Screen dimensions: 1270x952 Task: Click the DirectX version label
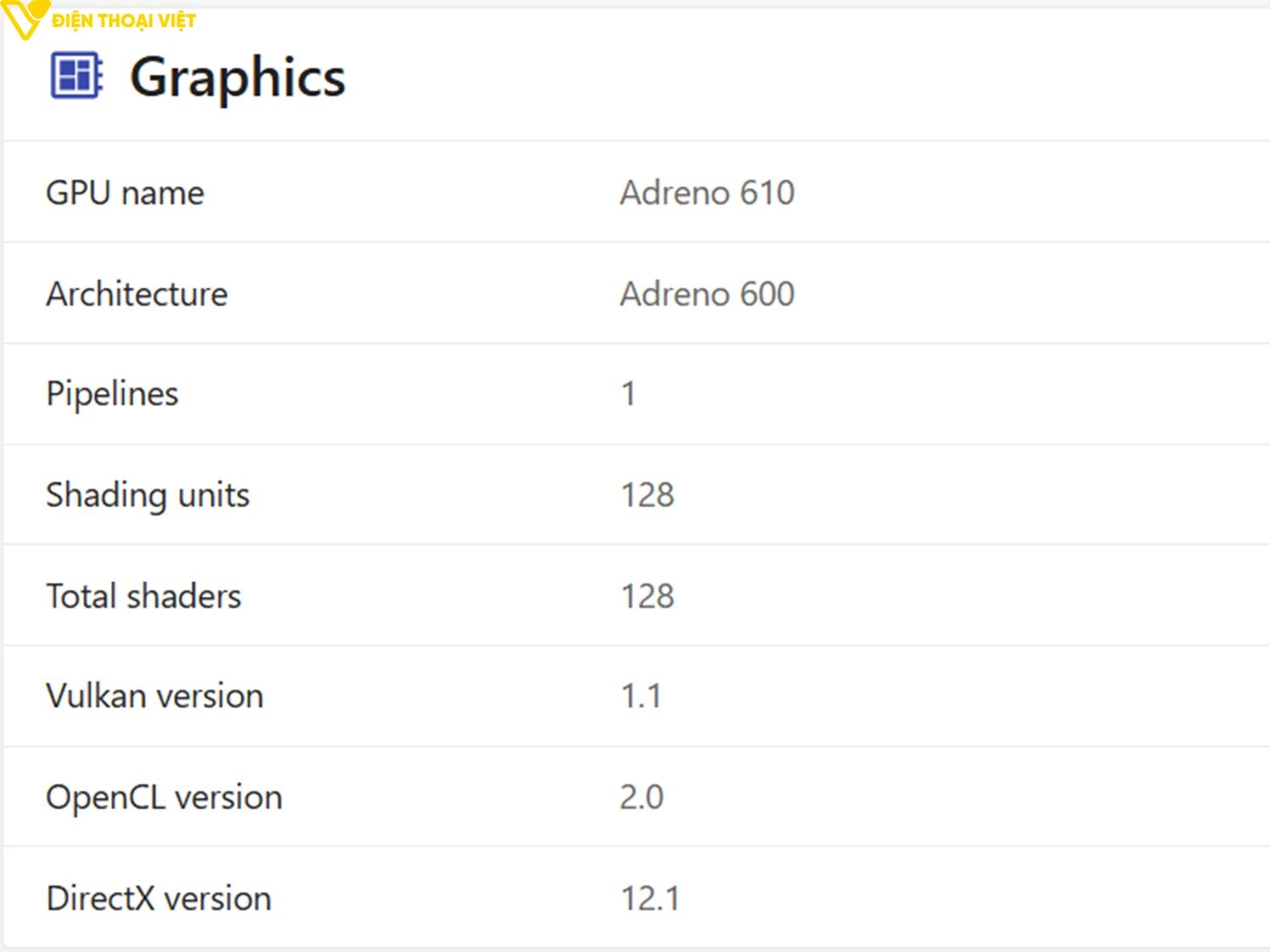point(159,899)
